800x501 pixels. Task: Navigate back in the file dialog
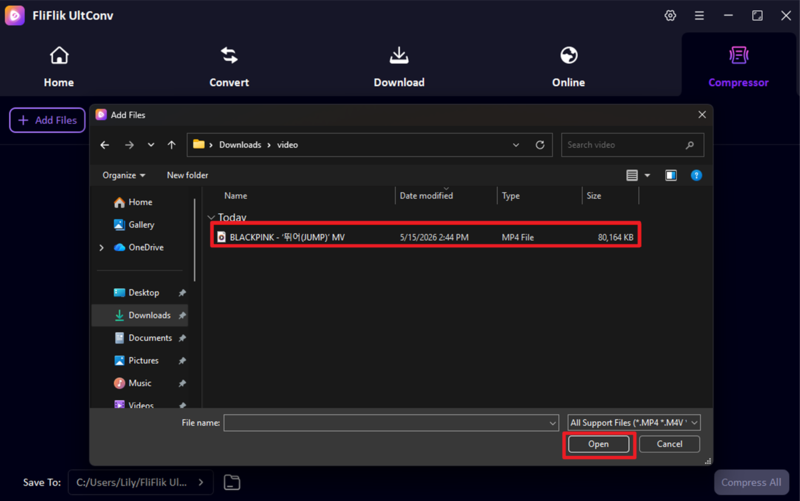[105, 145]
